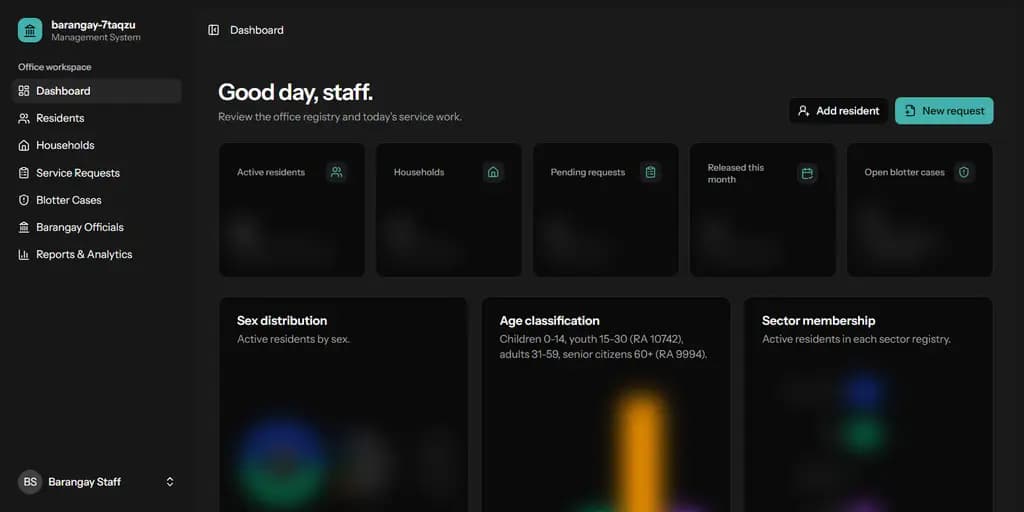This screenshot has width=1024, height=512.
Task: Click the Pending requests label
Action: click(588, 172)
